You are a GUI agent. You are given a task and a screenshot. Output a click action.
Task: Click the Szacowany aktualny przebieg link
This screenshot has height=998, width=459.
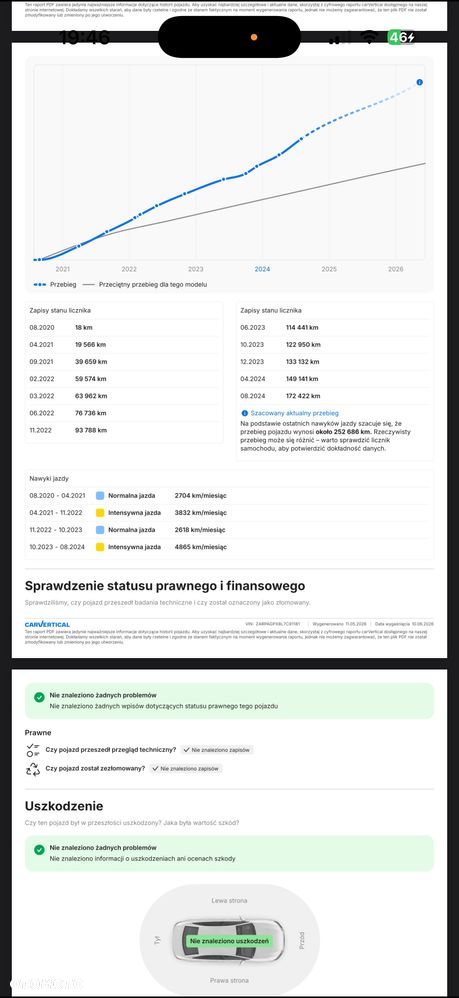295,413
